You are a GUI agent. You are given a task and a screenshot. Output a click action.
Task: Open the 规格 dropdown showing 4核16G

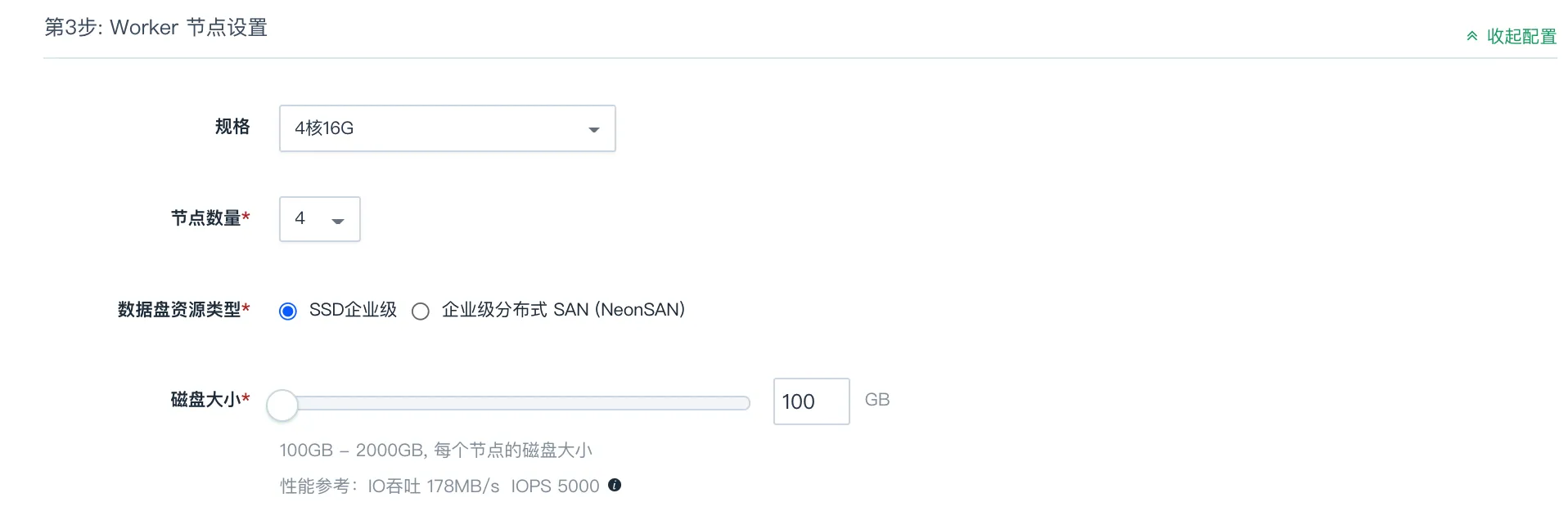click(x=448, y=128)
